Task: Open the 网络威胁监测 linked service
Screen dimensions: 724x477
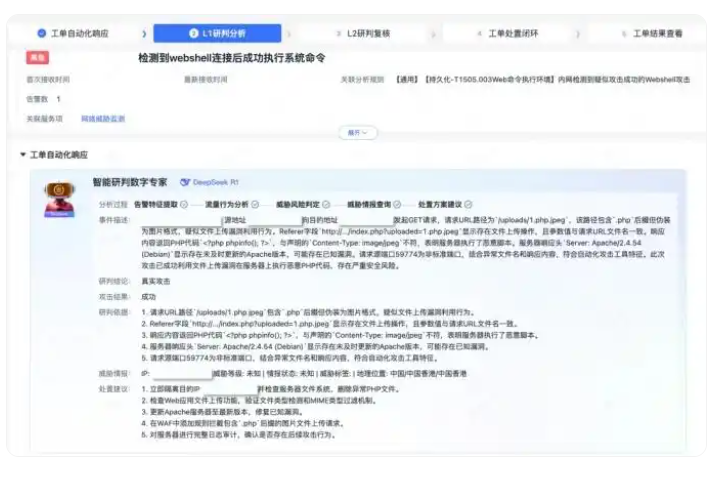Action: (103, 119)
